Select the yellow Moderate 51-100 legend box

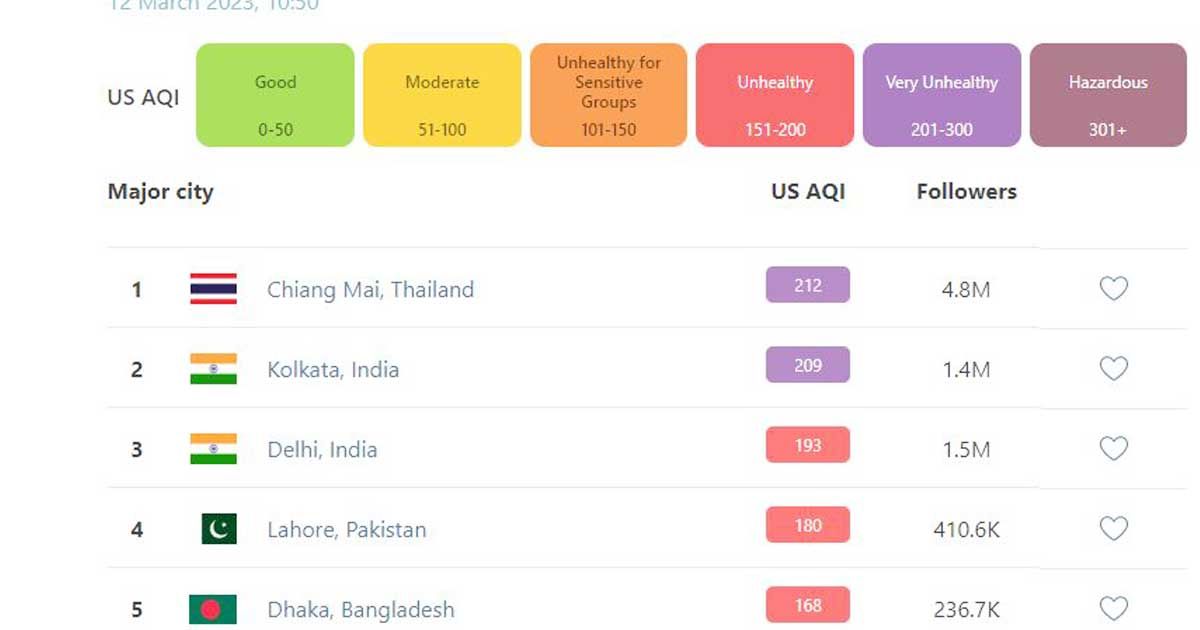442,95
